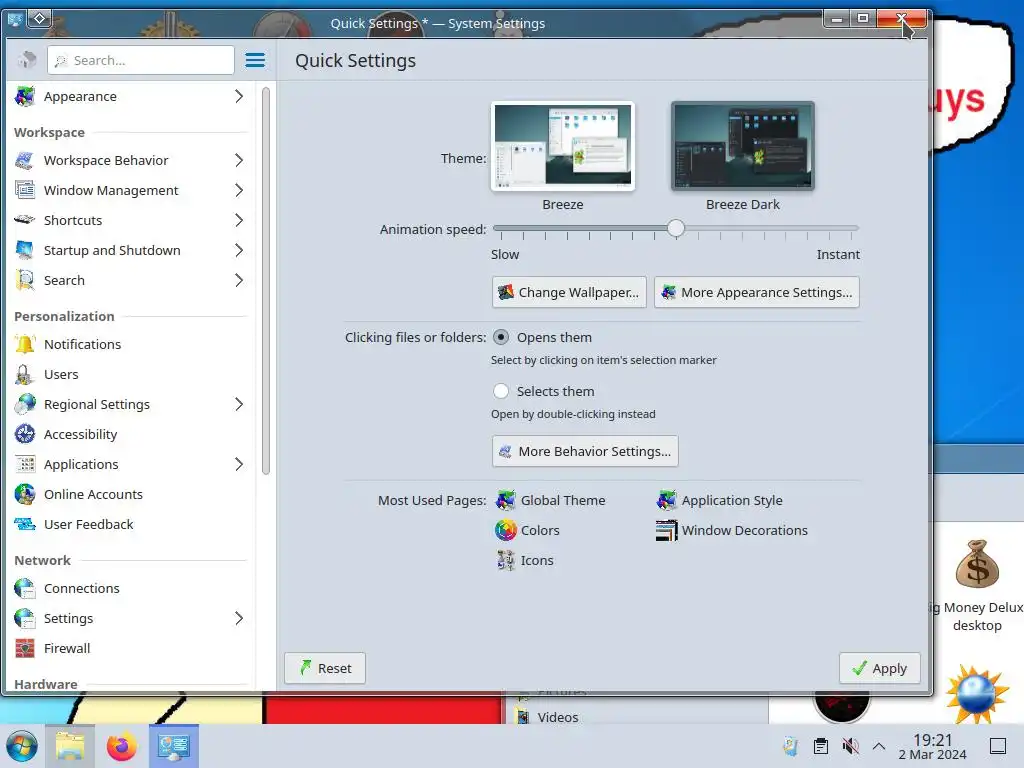Open Window Decorations via its icon
Viewport: 1024px width, 768px height.
pyautogui.click(x=666, y=530)
